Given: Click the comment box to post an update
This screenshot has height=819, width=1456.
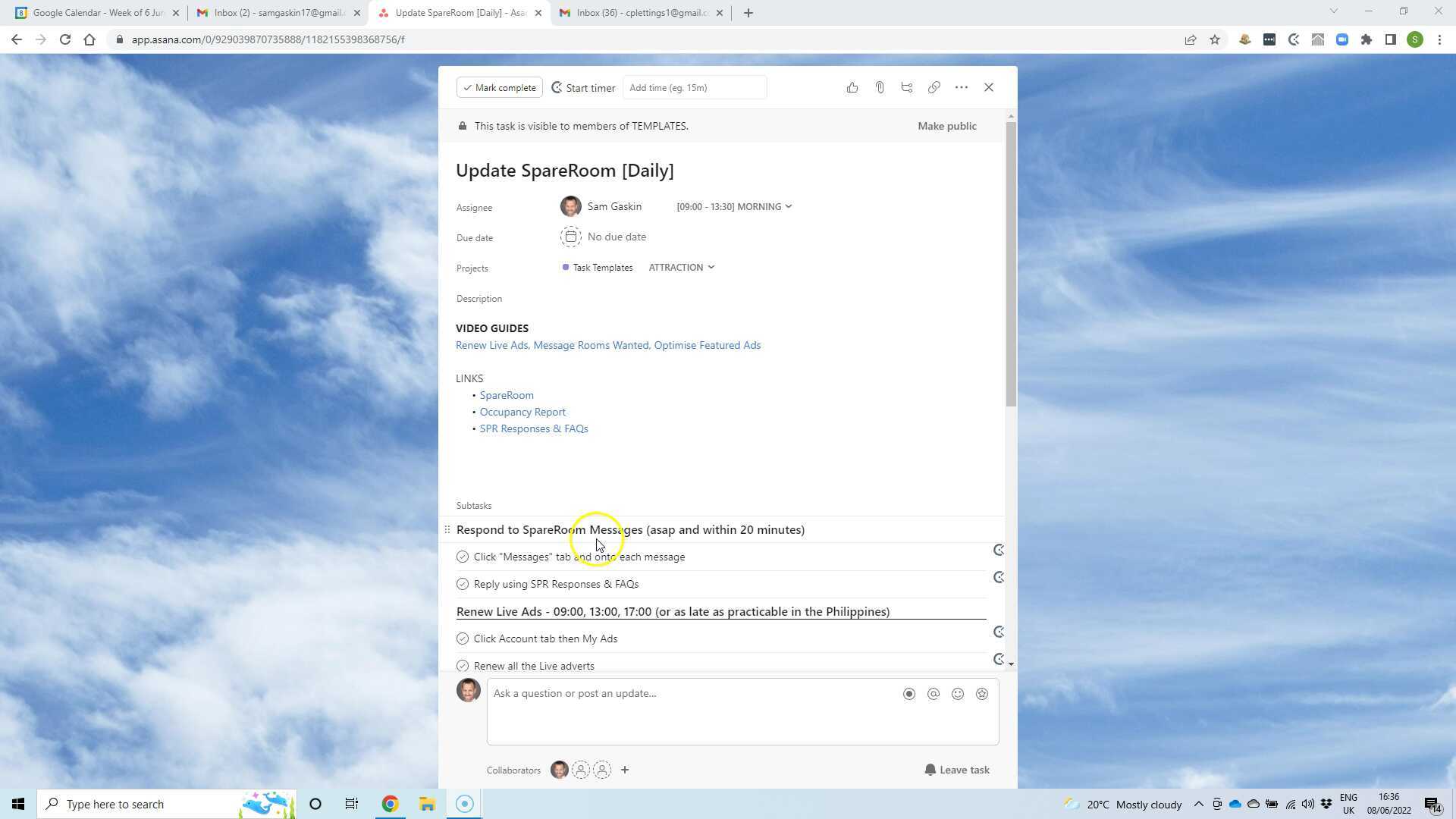Looking at the screenshot, I should pos(743,711).
